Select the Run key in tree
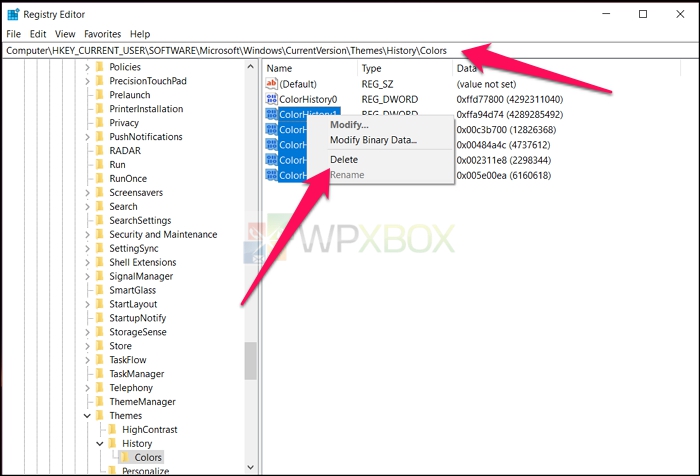Screen dimensions: 700x476 coord(117,164)
